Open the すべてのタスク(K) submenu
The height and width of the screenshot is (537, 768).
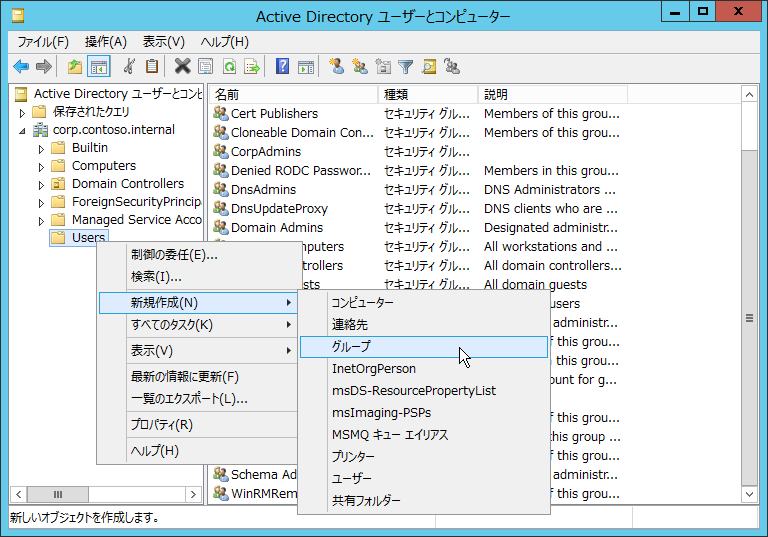click(198, 325)
